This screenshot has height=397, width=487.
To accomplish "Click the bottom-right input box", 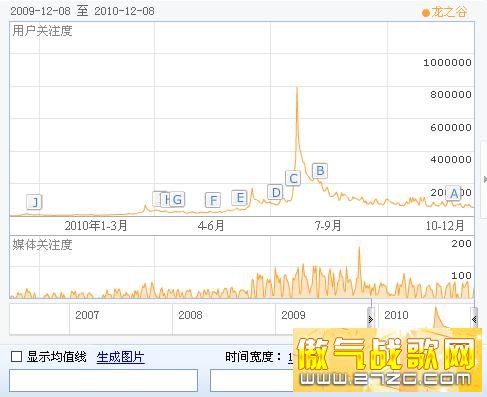I will pos(252,380).
